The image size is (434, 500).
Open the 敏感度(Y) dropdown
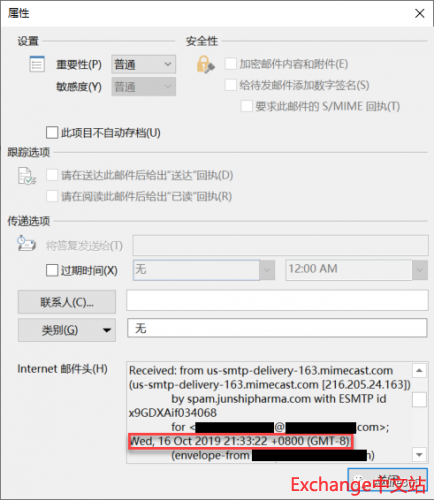click(144, 87)
